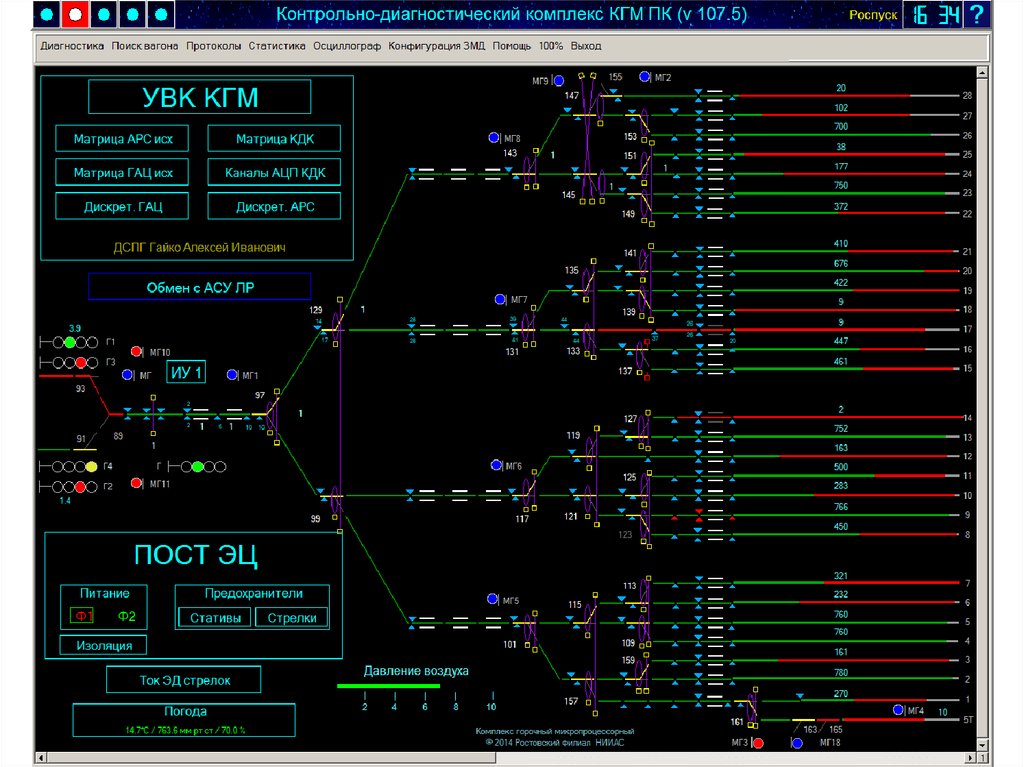Select the blue МГ7 signal indicator
The width and height of the screenshot is (1024, 767).
tap(500, 299)
